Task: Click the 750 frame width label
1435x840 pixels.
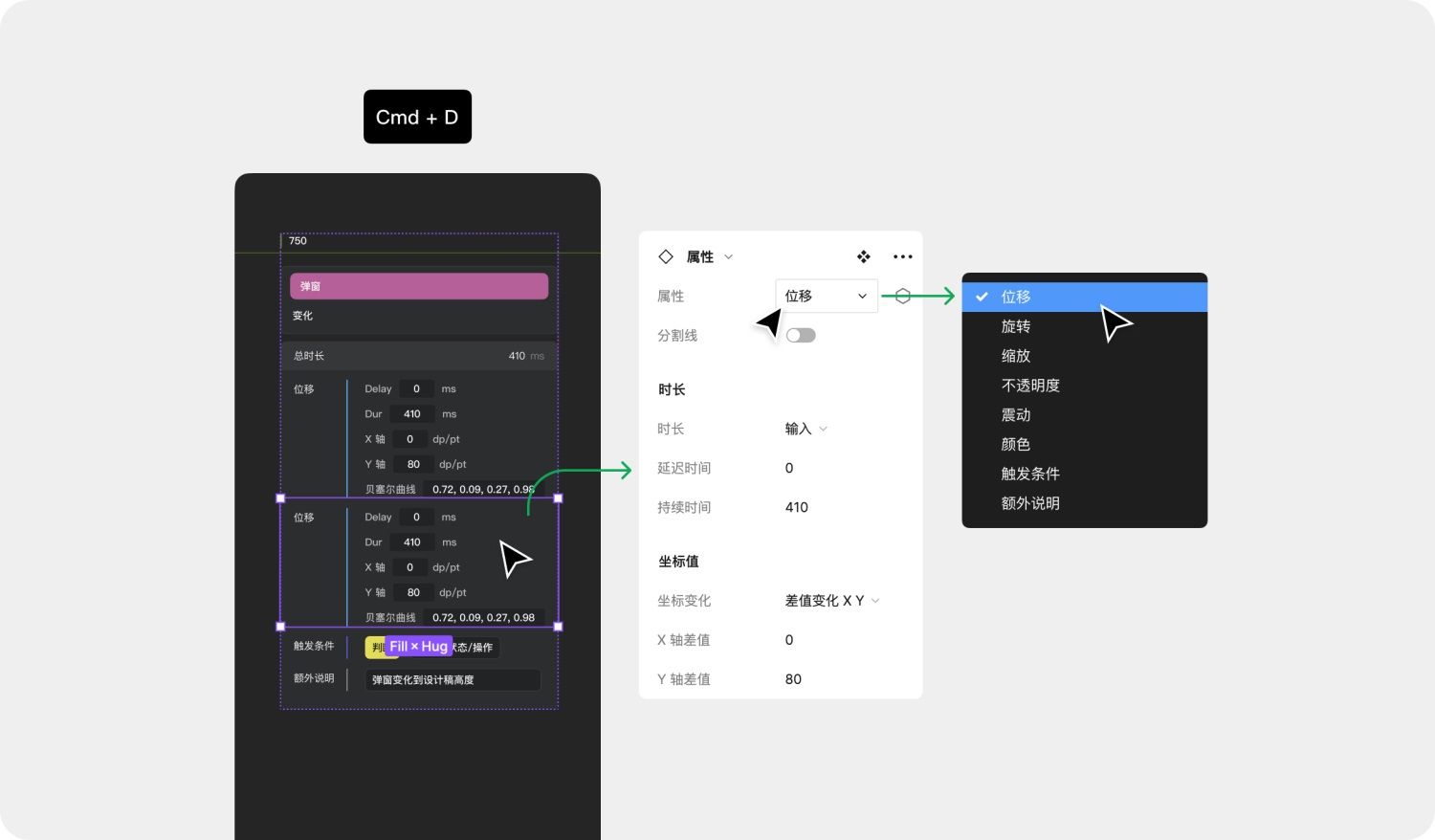Action: (x=298, y=241)
